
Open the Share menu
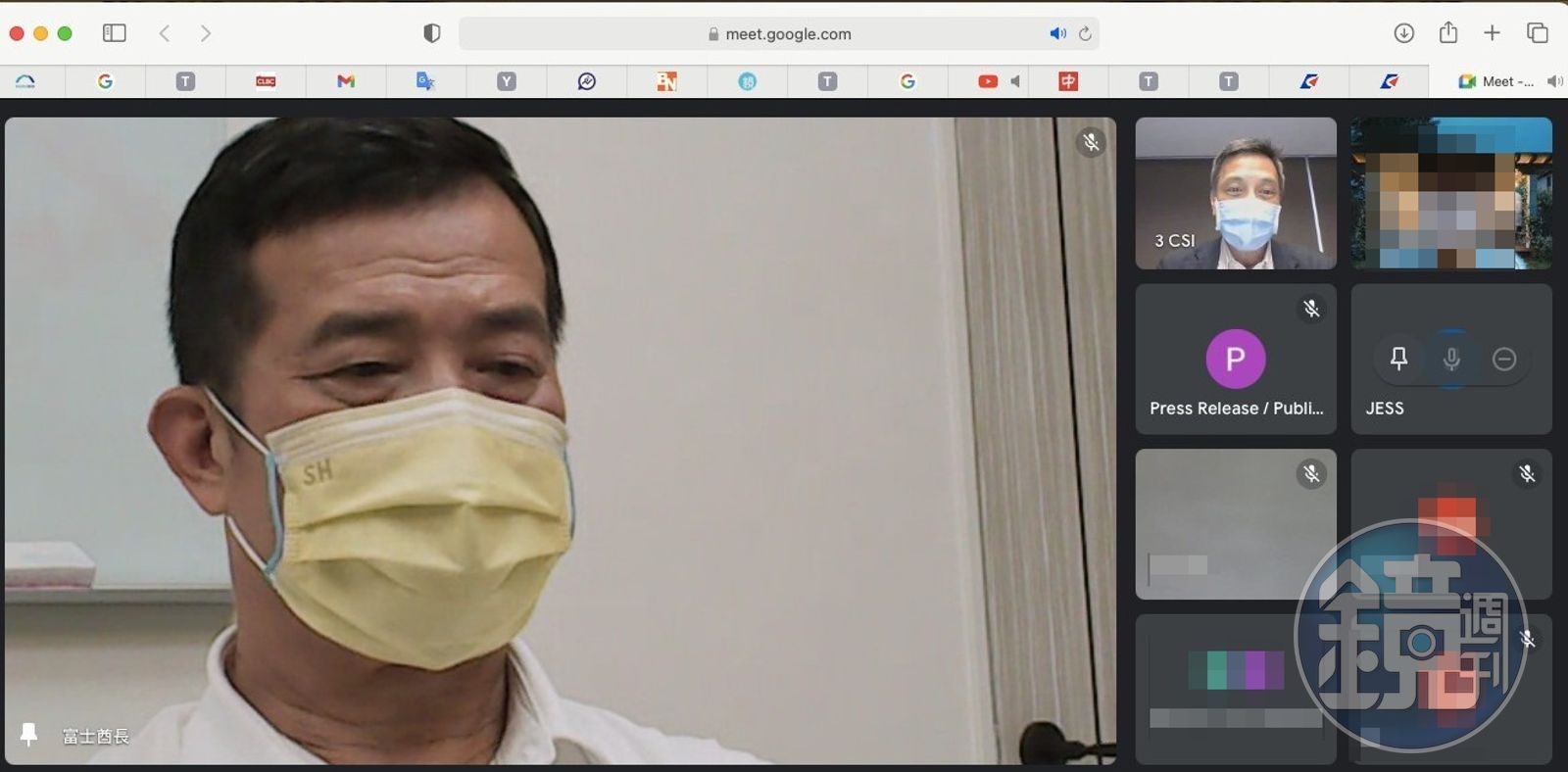[1447, 32]
